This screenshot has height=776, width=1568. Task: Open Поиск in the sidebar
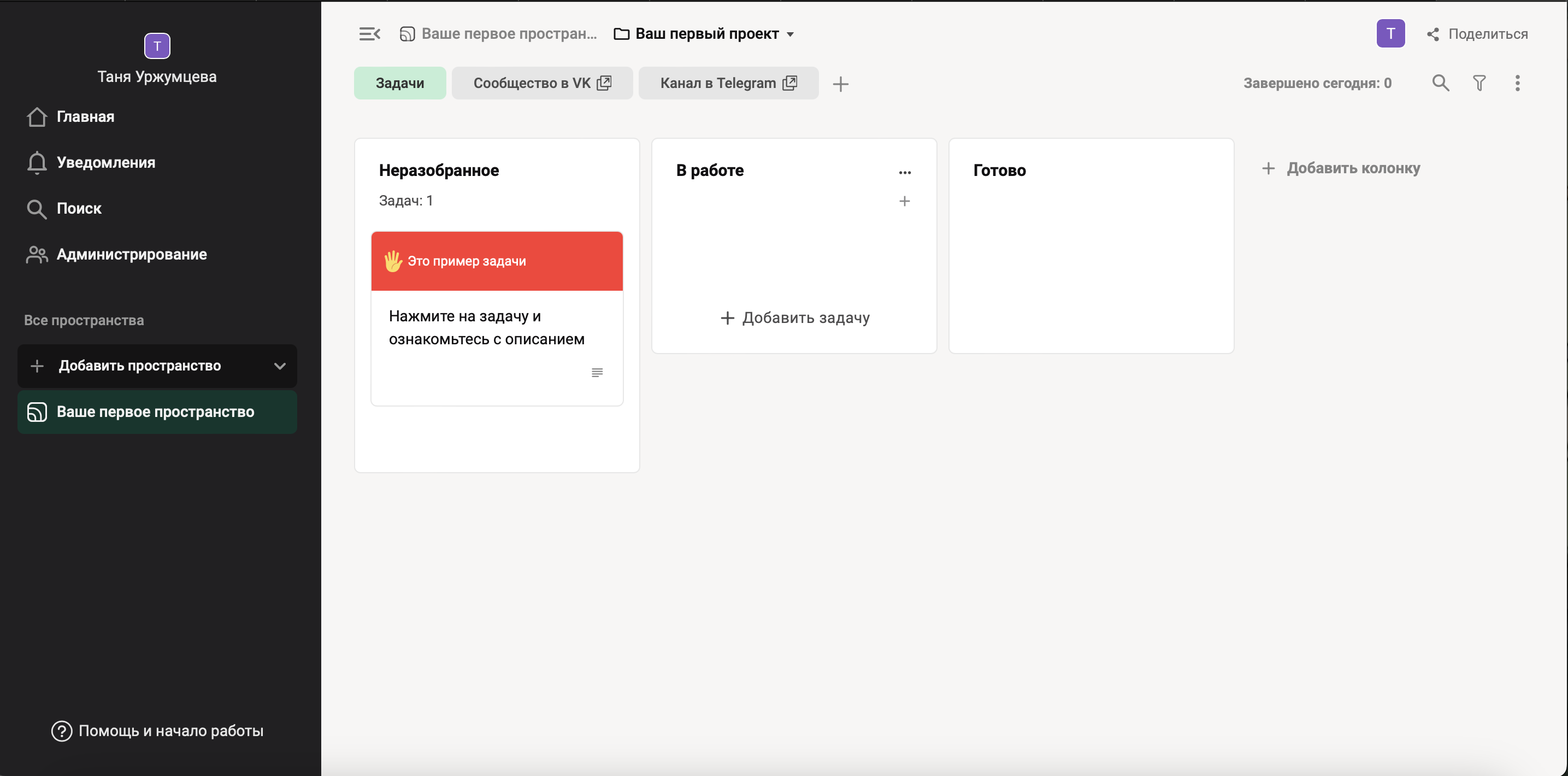pyautogui.click(x=79, y=208)
